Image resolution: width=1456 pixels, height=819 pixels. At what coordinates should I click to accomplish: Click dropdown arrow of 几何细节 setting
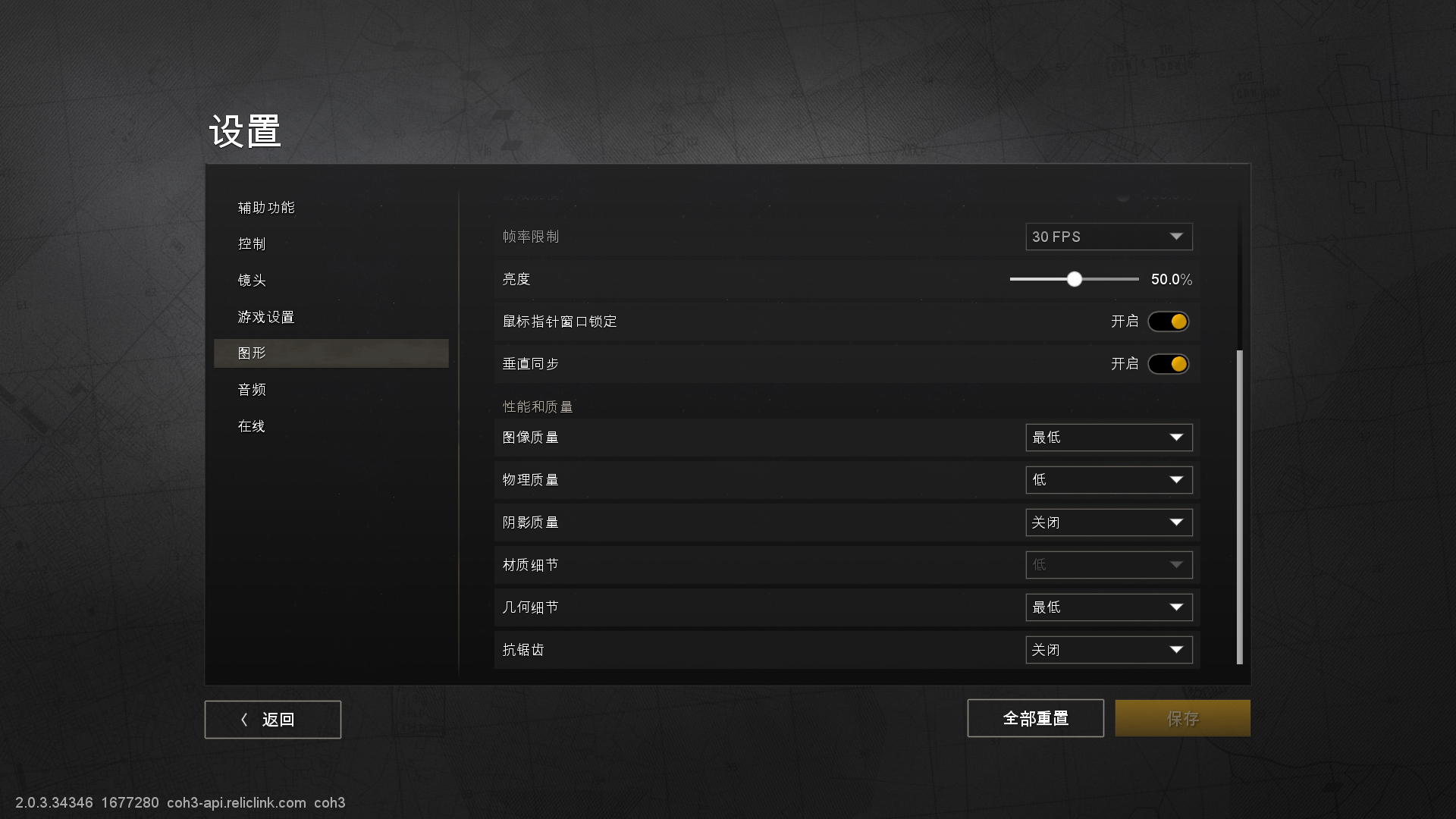pyautogui.click(x=1176, y=607)
